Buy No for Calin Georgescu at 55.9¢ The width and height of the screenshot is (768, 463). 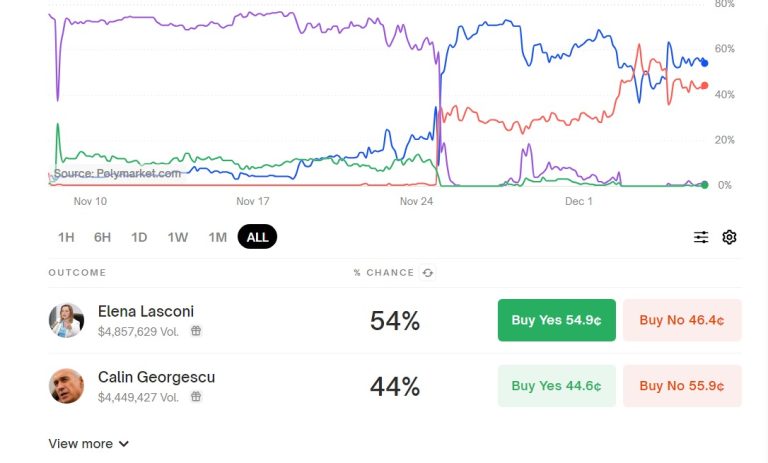682,386
